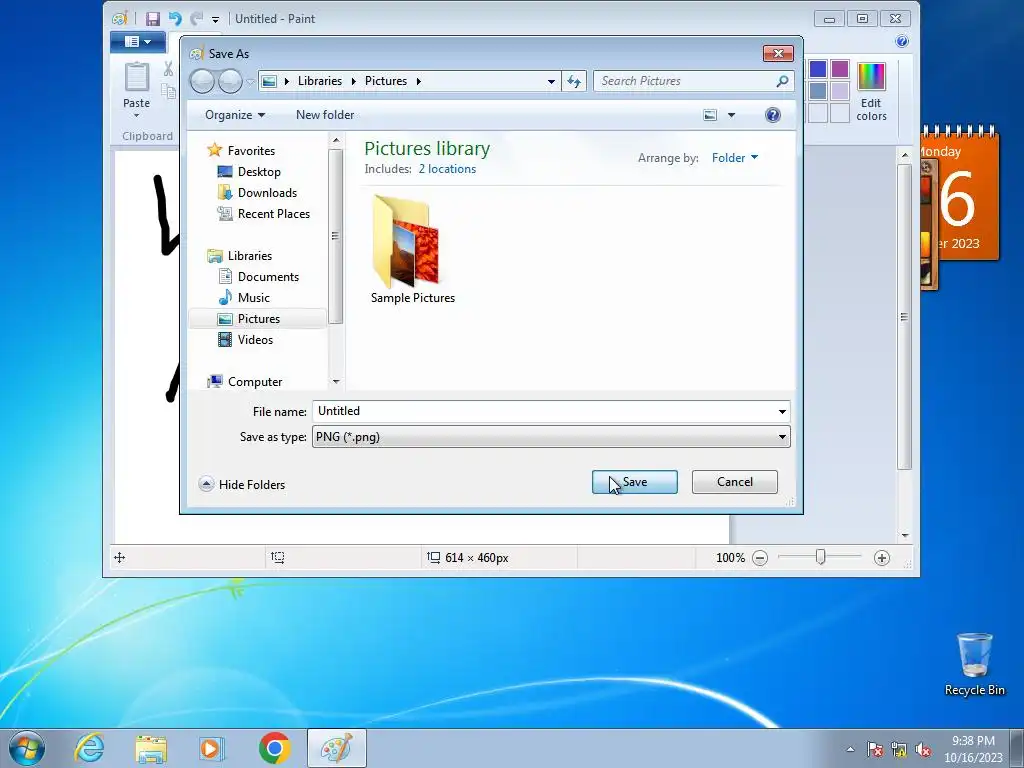Expand the arrow after Pictures breadcrumb
Viewport: 1024px width, 768px height.
click(419, 82)
